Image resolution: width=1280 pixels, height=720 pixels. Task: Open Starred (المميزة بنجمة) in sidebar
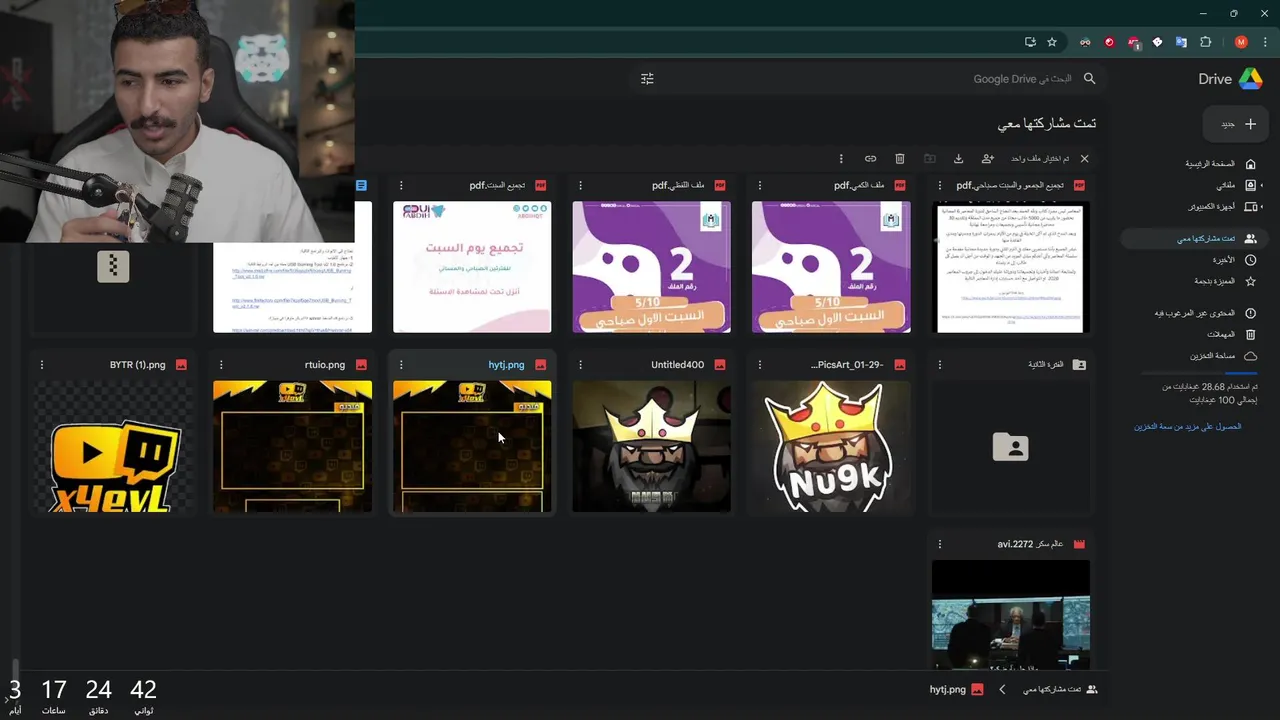(1226, 282)
